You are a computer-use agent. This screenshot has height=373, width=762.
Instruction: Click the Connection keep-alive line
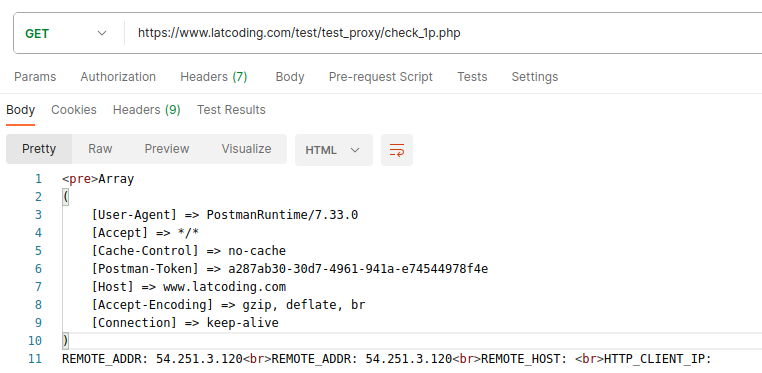pyautogui.click(x=185, y=322)
